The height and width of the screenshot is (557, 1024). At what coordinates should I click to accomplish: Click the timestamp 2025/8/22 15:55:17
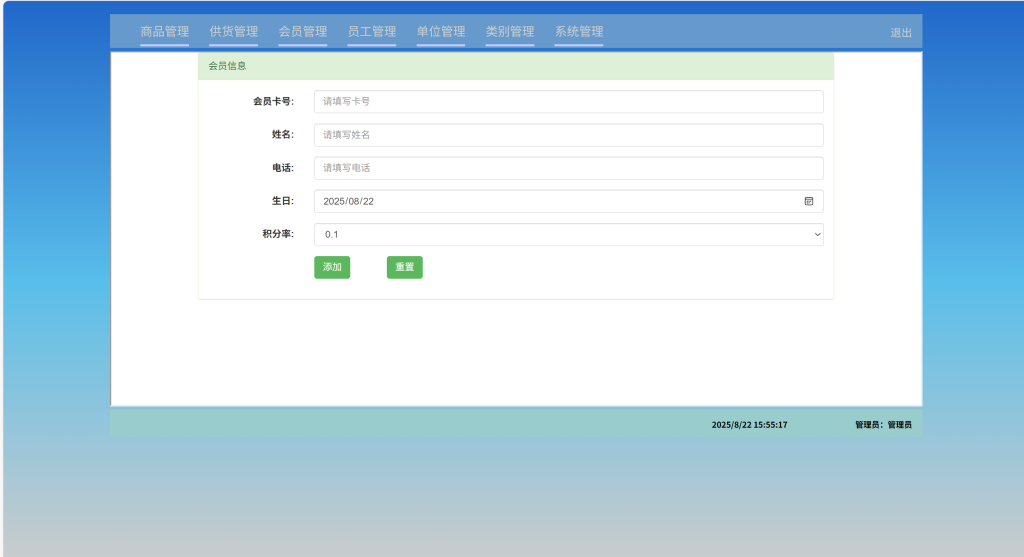[x=749, y=424]
